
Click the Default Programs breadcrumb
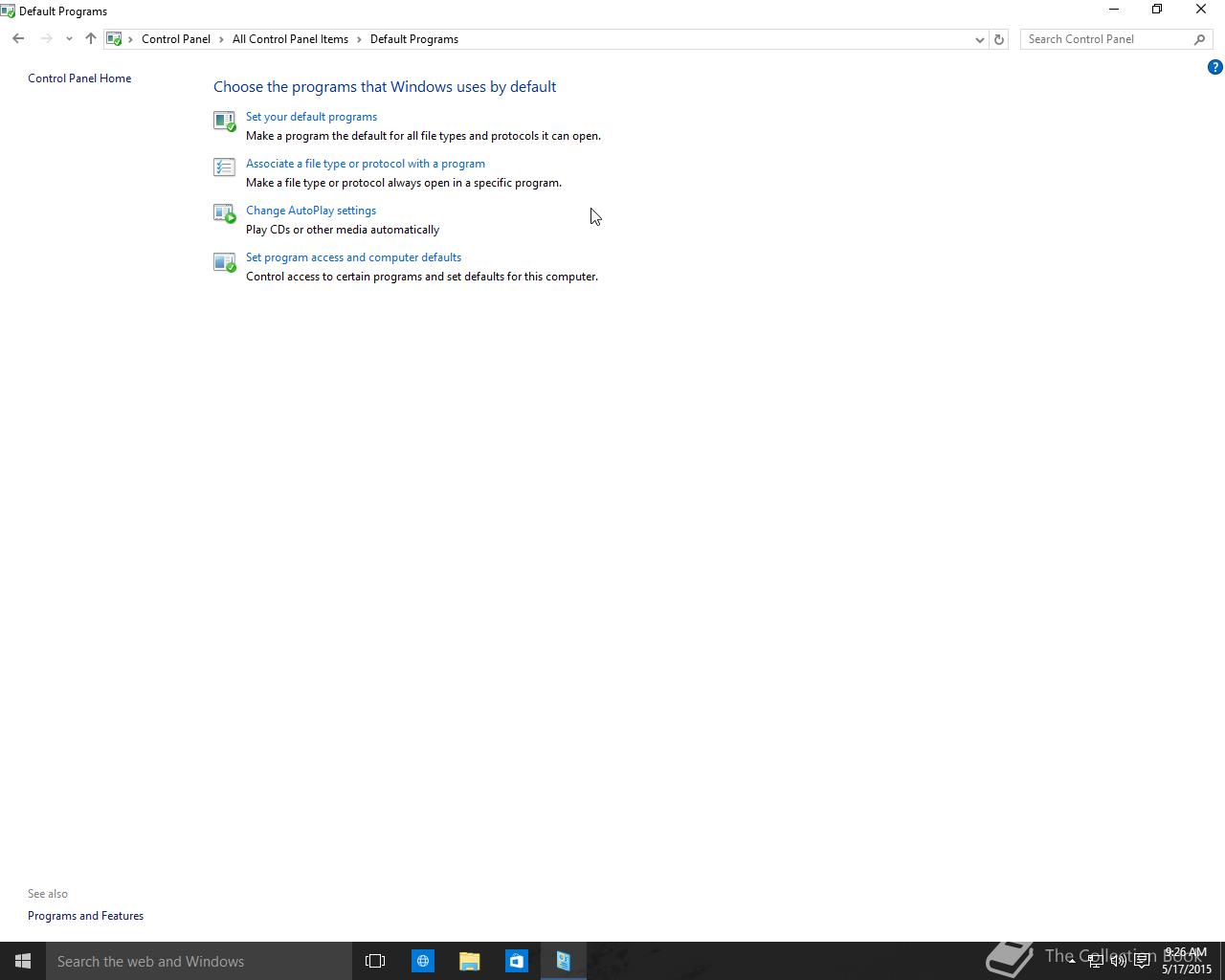click(414, 39)
